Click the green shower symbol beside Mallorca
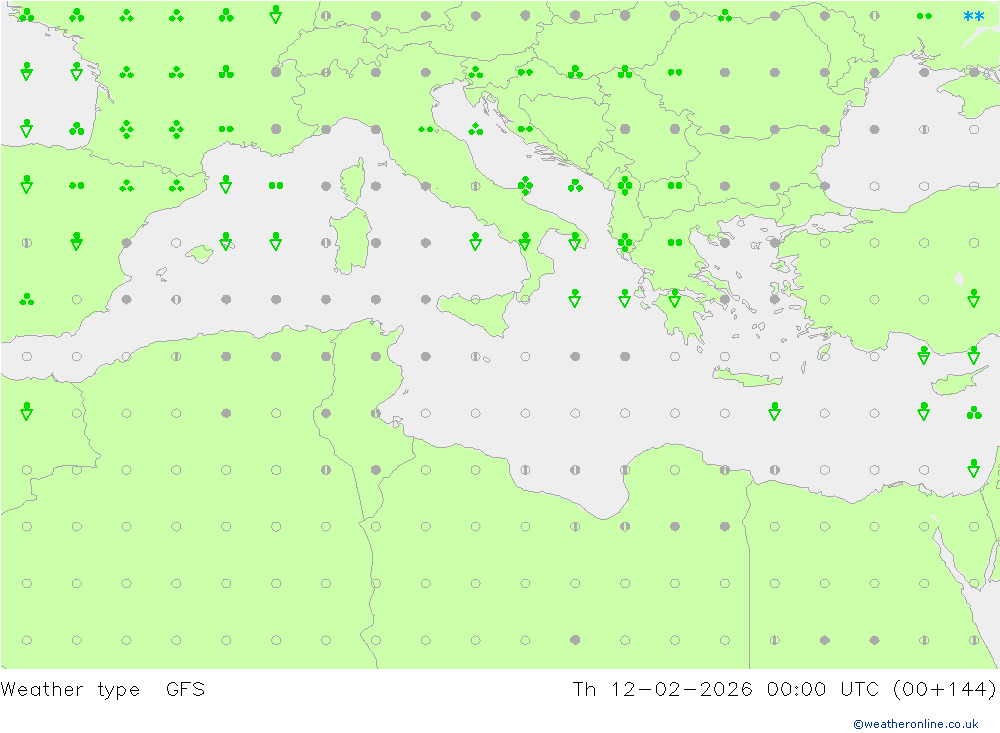1000x733 pixels. pos(226,241)
